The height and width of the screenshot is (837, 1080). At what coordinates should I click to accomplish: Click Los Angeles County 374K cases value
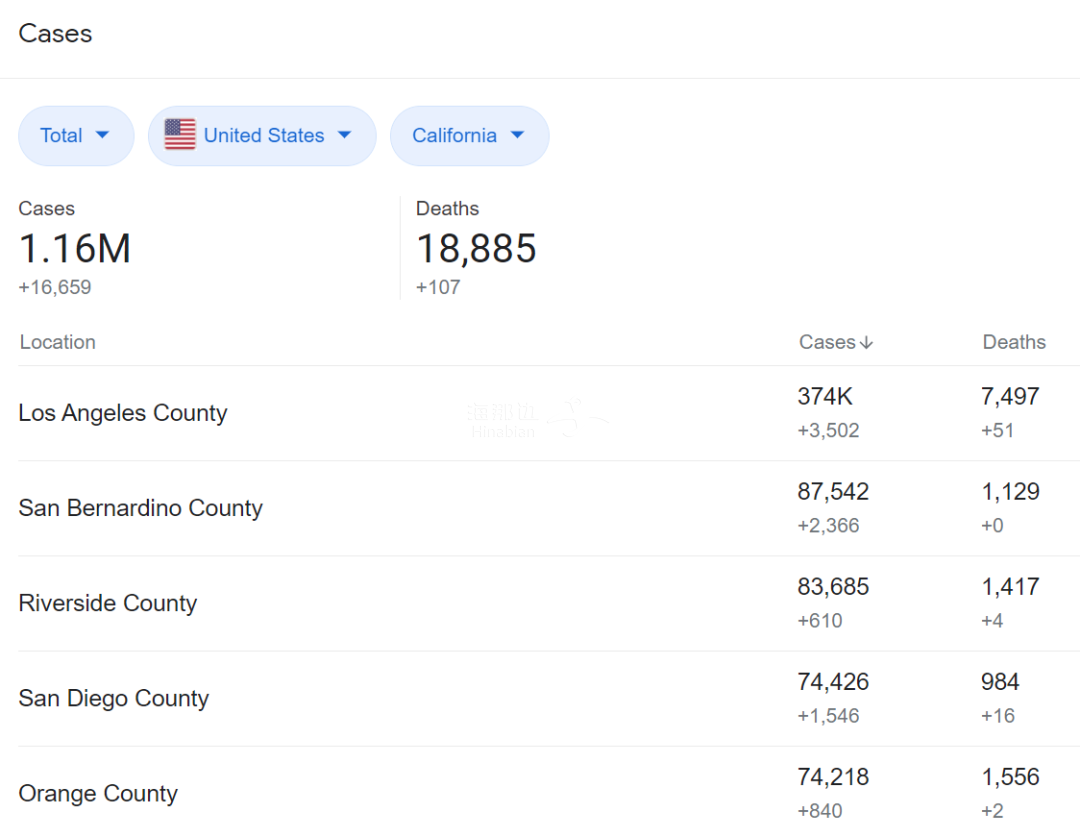pos(825,397)
